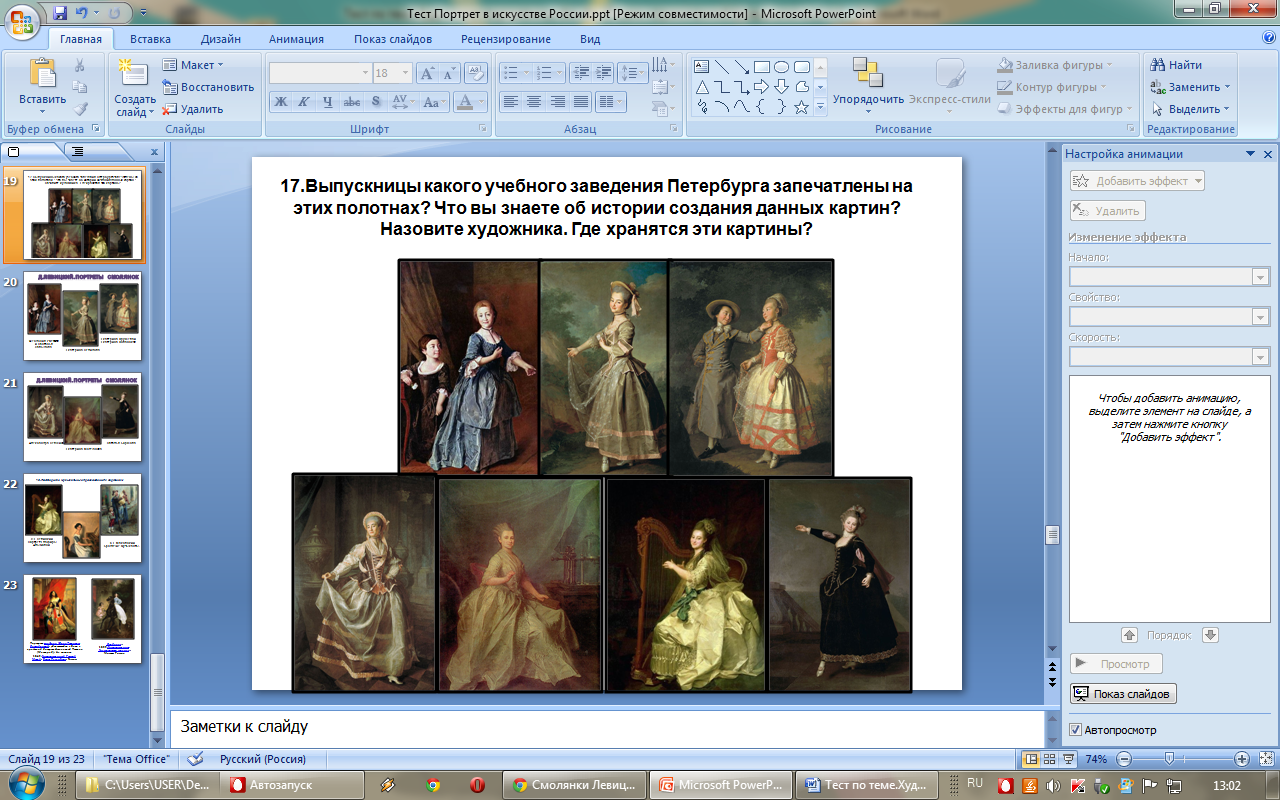Apply text shadow with the S button
The image size is (1280, 800).
click(x=375, y=102)
